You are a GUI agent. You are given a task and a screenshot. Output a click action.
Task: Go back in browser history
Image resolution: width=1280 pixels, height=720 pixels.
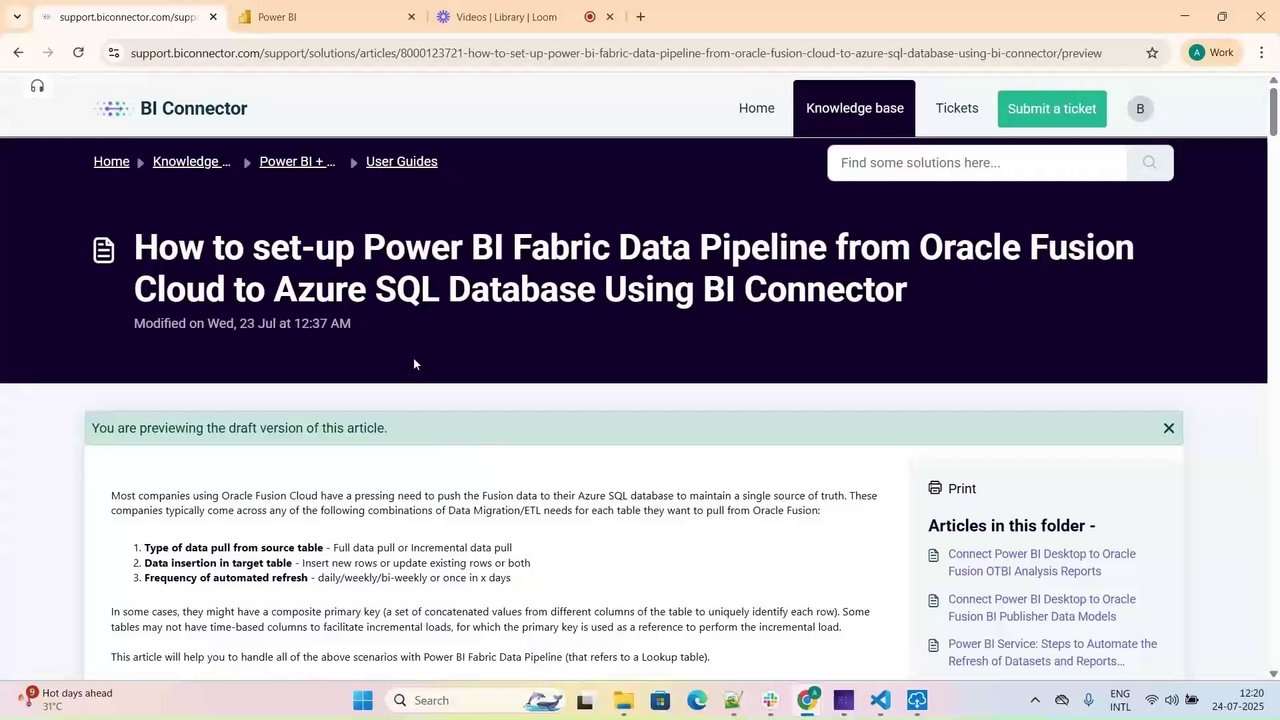click(18, 53)
